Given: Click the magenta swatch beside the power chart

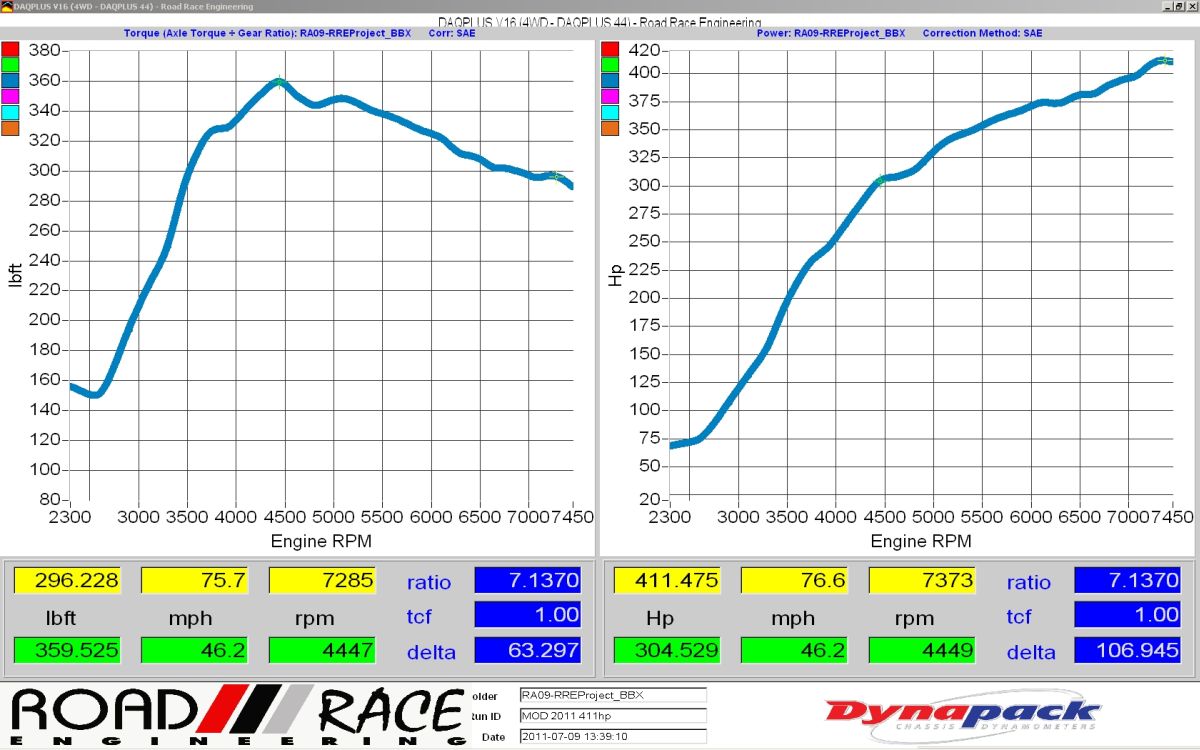Looking at the screenshot, I should [609, 96].
